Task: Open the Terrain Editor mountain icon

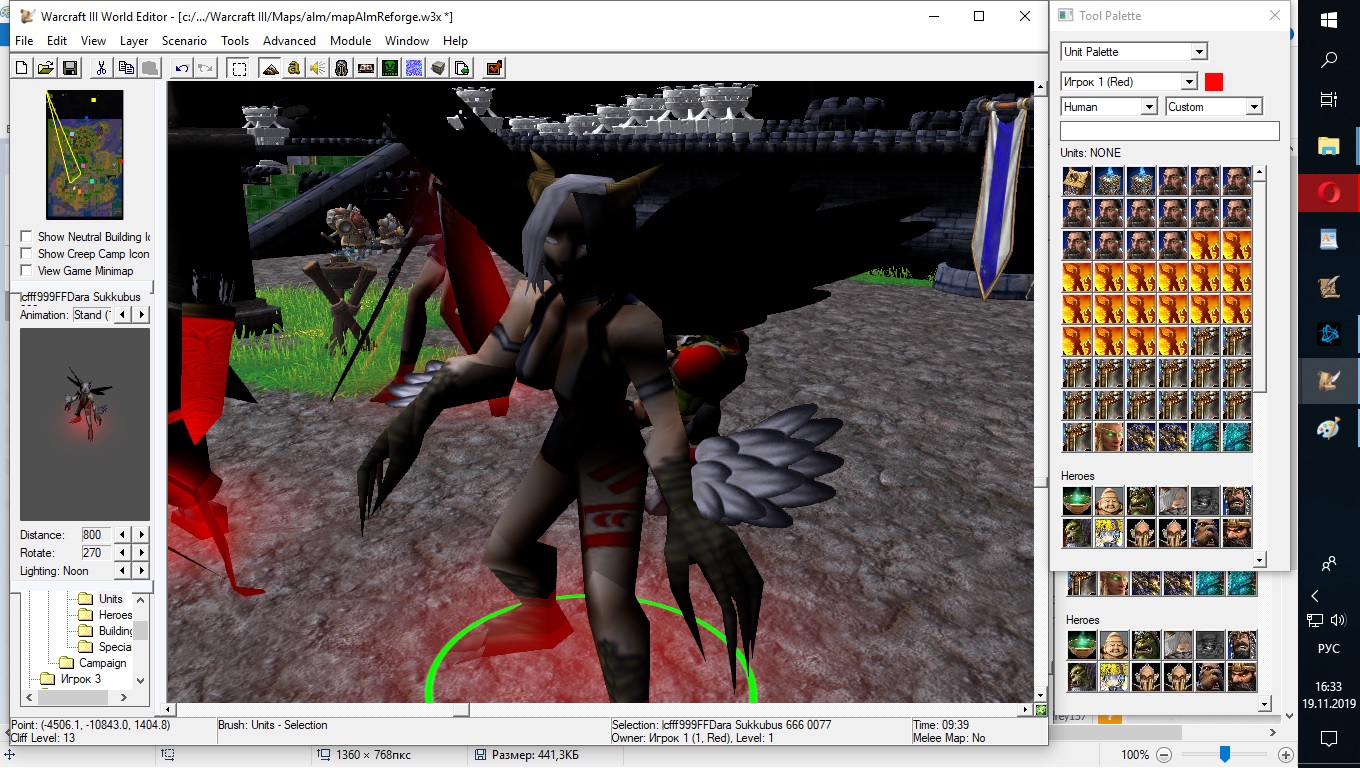Action: point(269,68)
